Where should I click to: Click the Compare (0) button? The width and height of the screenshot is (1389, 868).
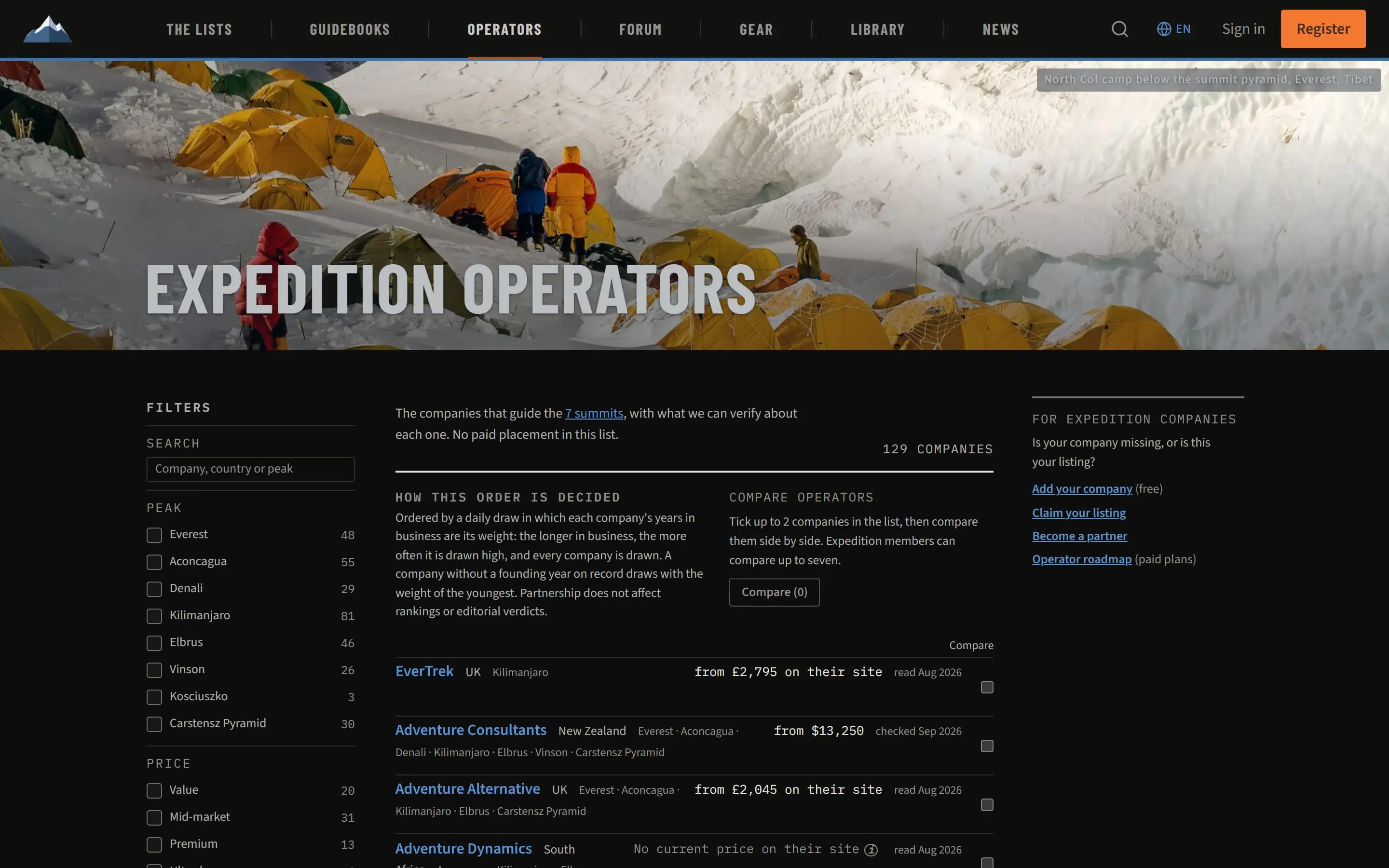[774, 592]
